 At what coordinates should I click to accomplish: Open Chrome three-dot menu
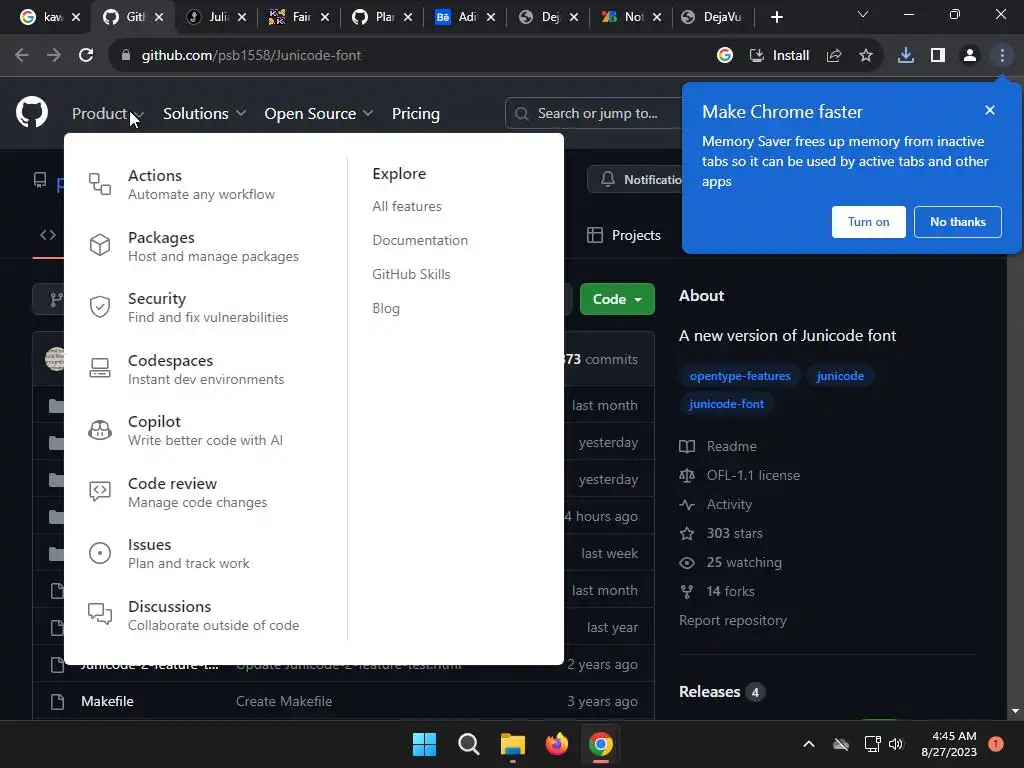(1002, 56)
